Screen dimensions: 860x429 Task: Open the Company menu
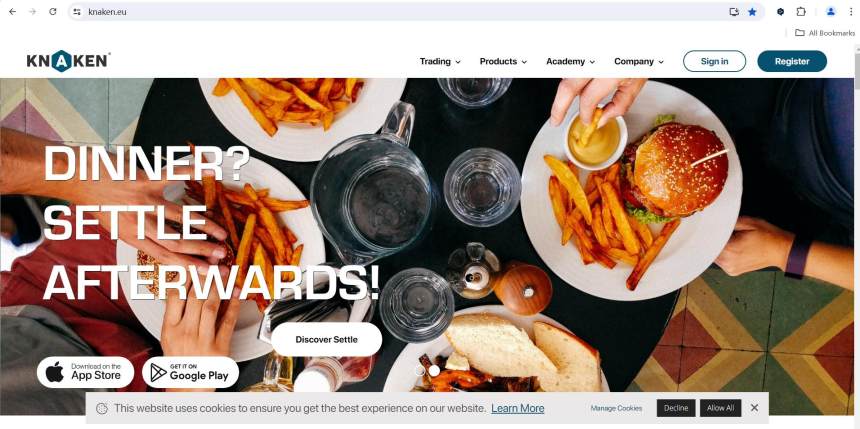click(639, 61)
